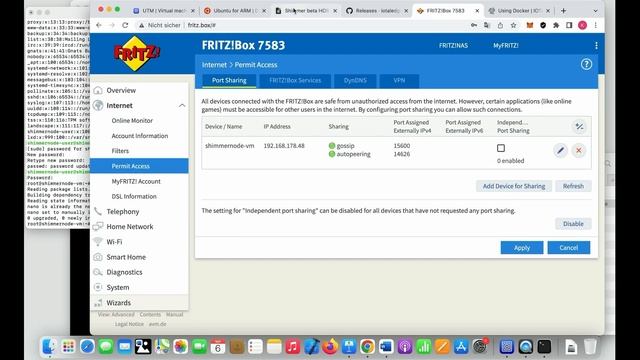This screenshot has width=640, height=360.
Task: Click the Apply button
Action: [522, 248]
